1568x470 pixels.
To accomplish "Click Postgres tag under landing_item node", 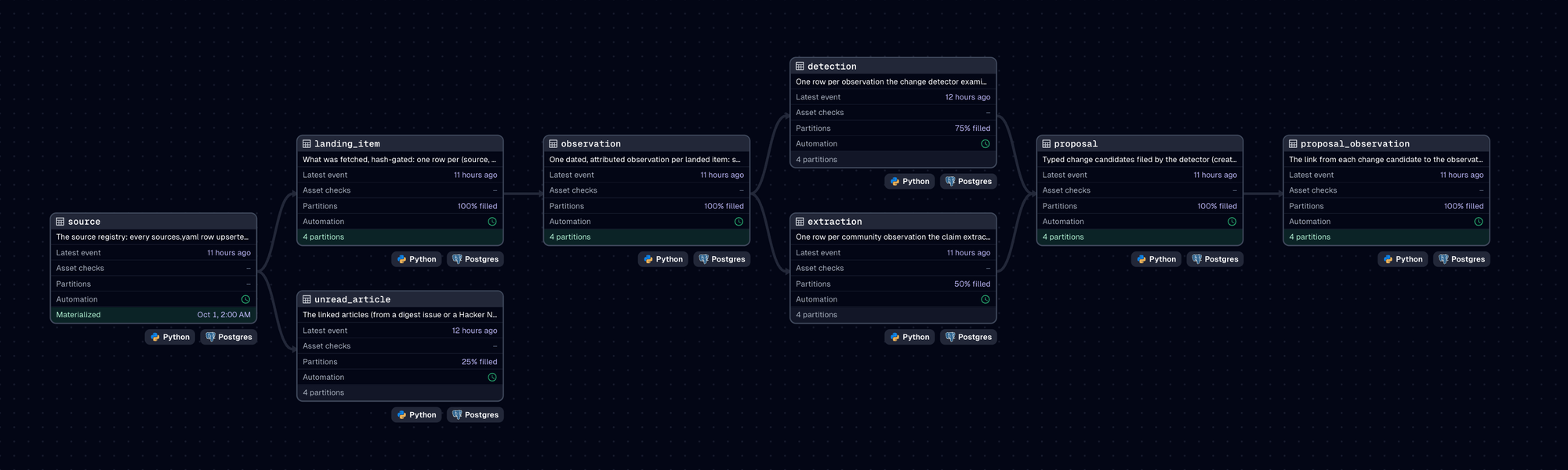I will coord(475,259).
